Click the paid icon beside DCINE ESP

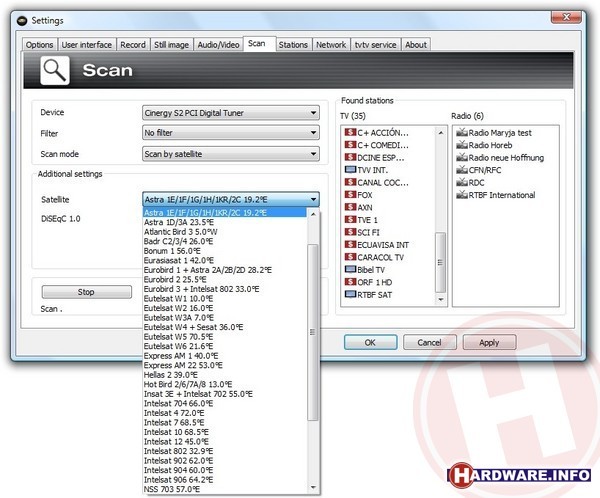click(x=350, y=157)
